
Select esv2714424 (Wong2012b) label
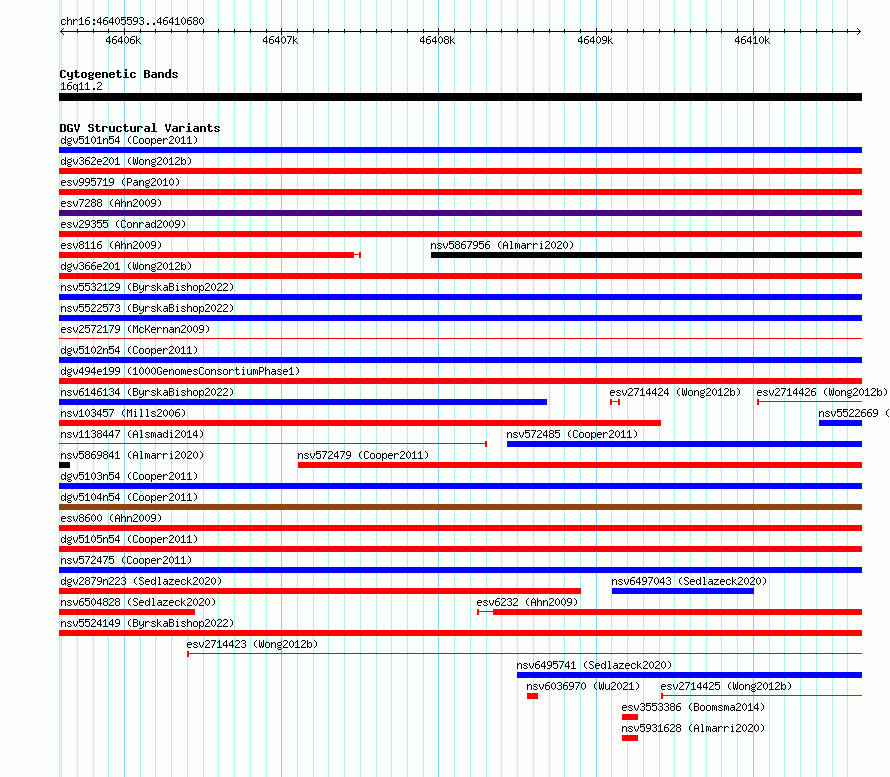coord(675,392)
